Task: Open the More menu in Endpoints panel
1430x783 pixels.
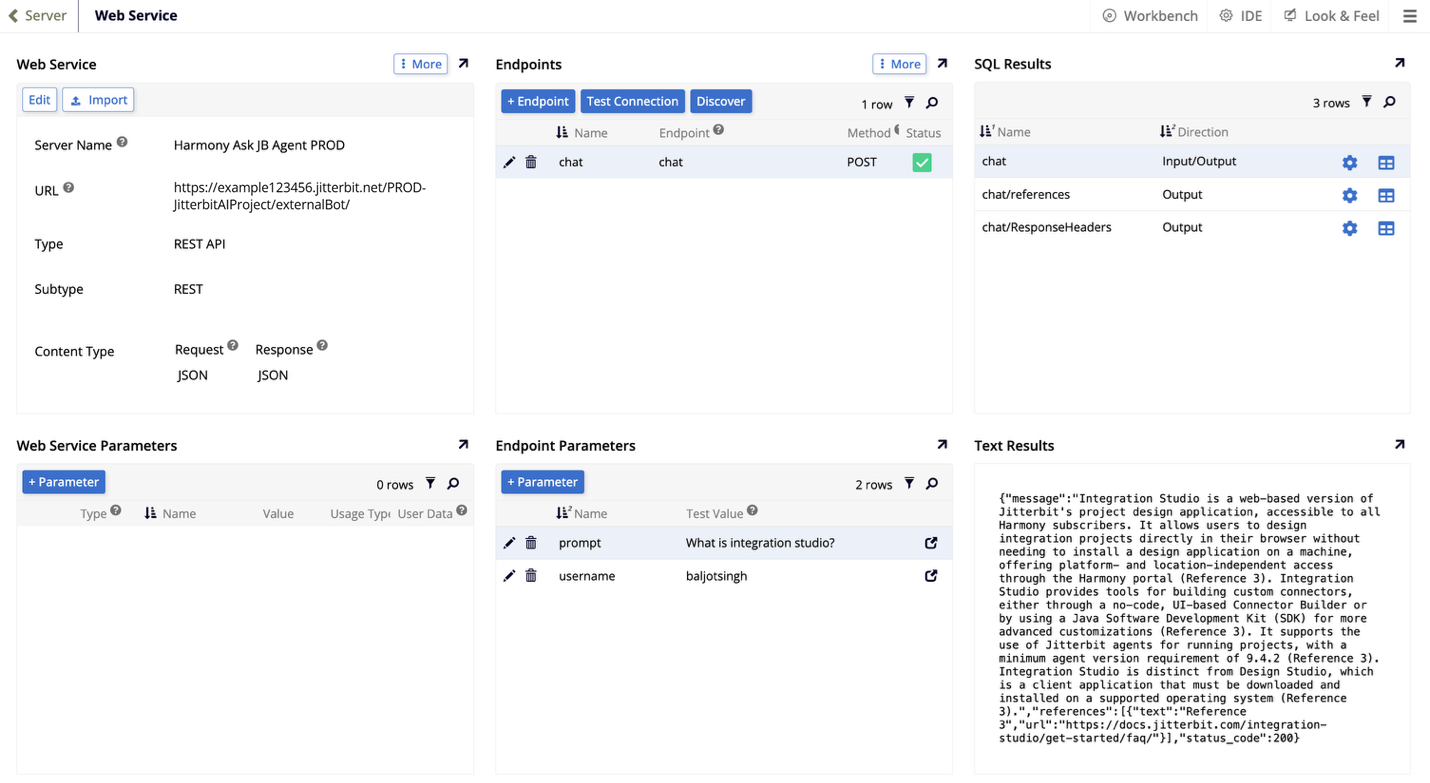Action: click(899, 64)
